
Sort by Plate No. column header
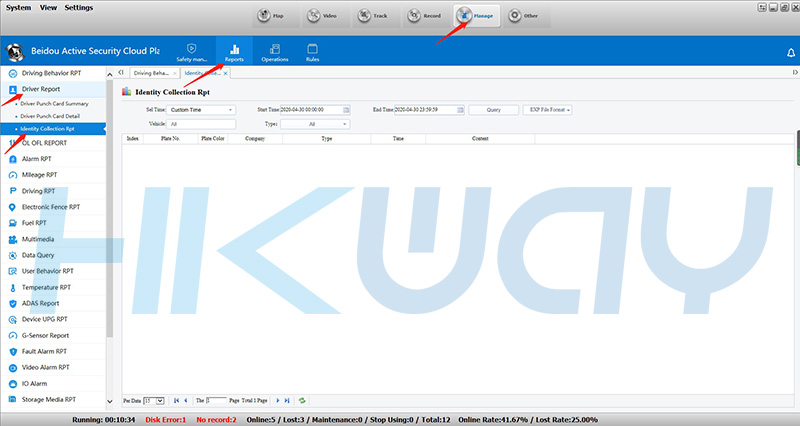pos(170,139)
